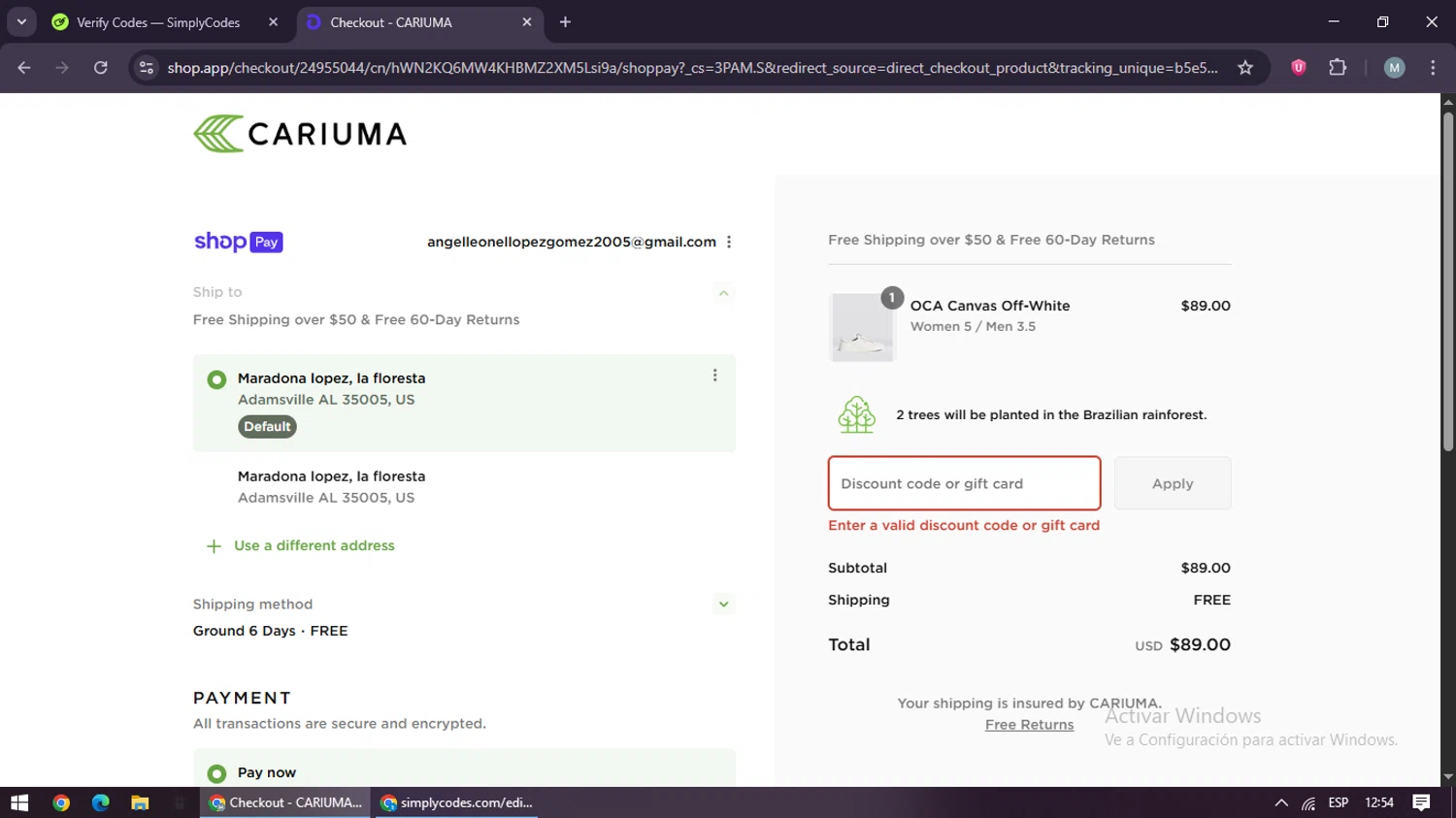
Task: Click the Ground 6 Days FREE text
Action: tap(270, 631)
